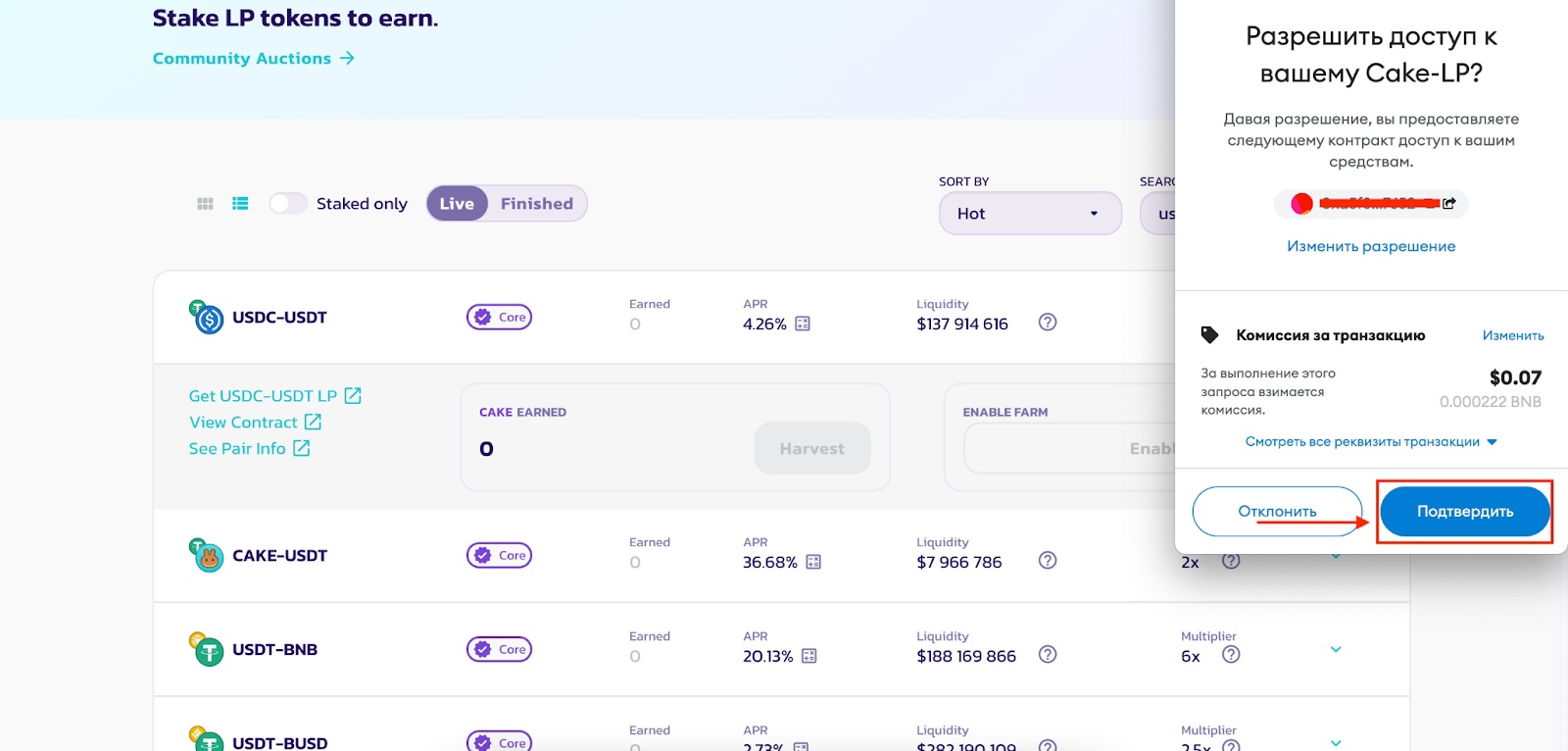Show liquidity help for USDC-USDT
Screen dimensions: 1568x751
[x=1048, y=323]
